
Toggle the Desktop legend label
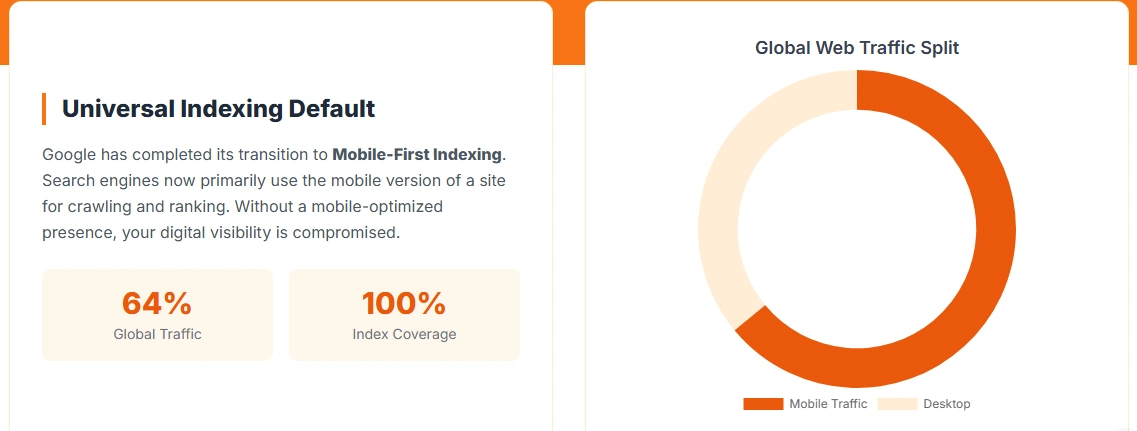(x=946, y=404)
